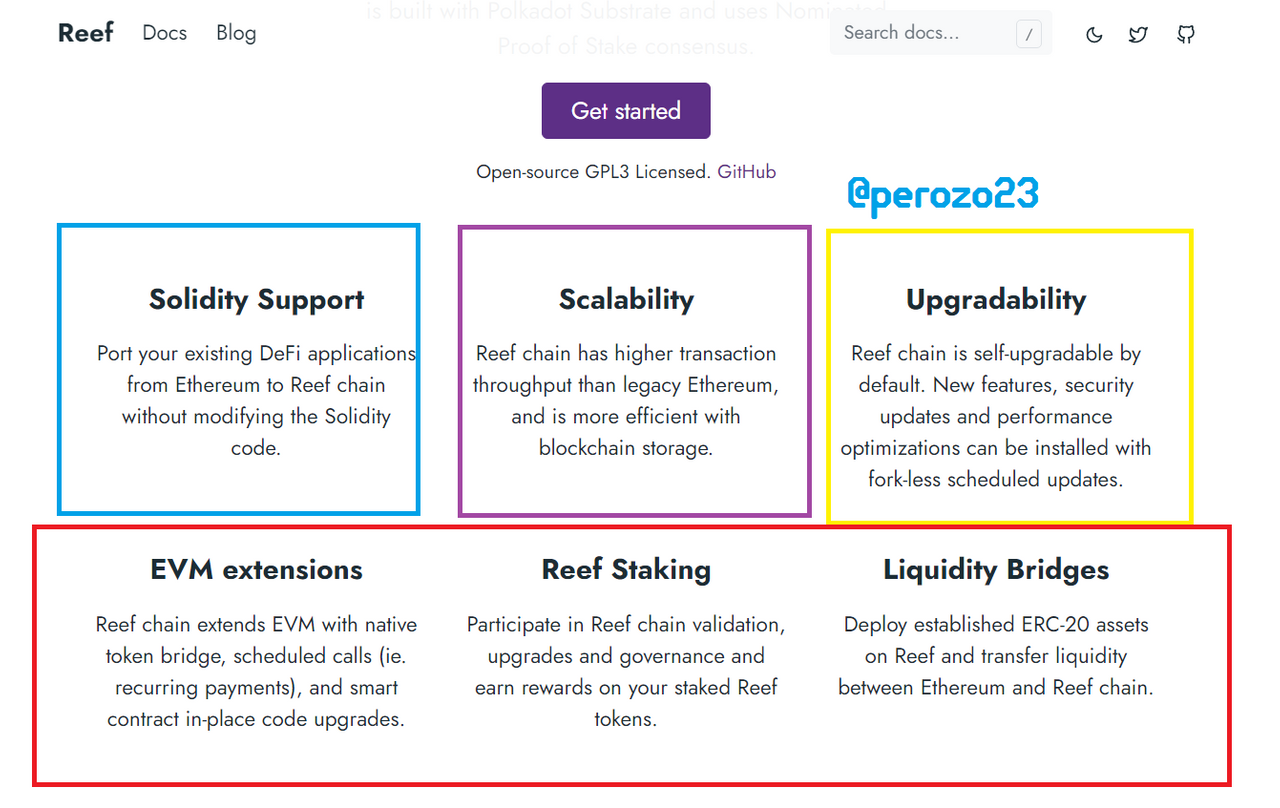Click the fork-less scheduled updates description
The image size is (1280, 808).
(x=996, y=417)
